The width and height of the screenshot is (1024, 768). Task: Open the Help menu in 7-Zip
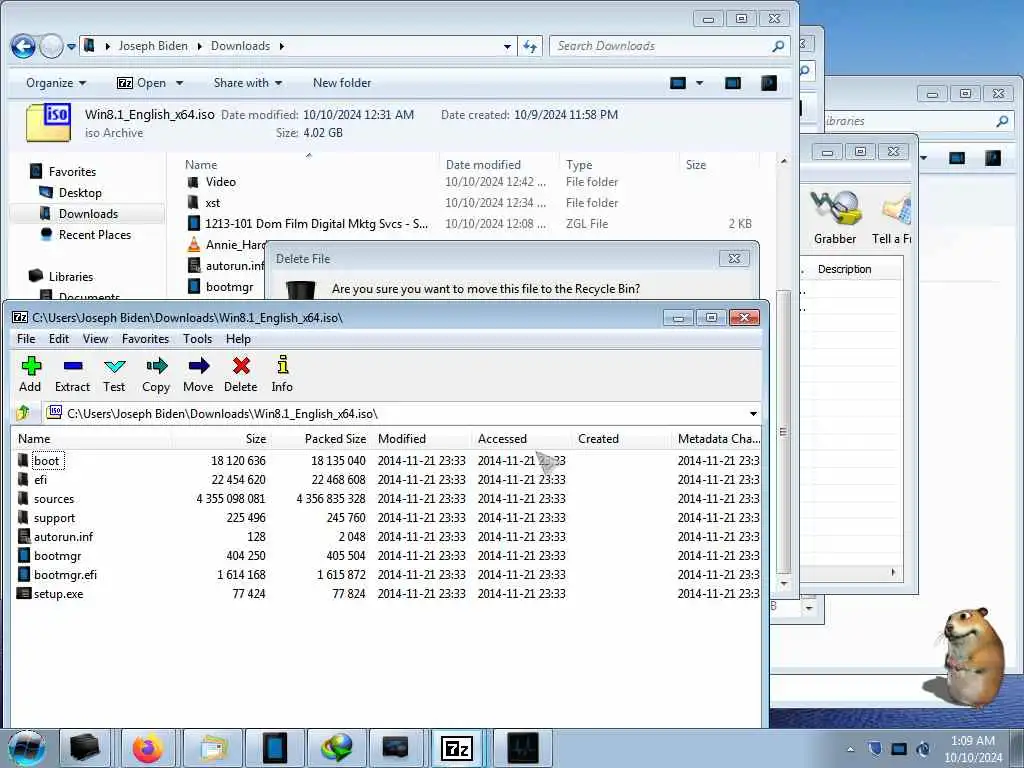point(238,338)
